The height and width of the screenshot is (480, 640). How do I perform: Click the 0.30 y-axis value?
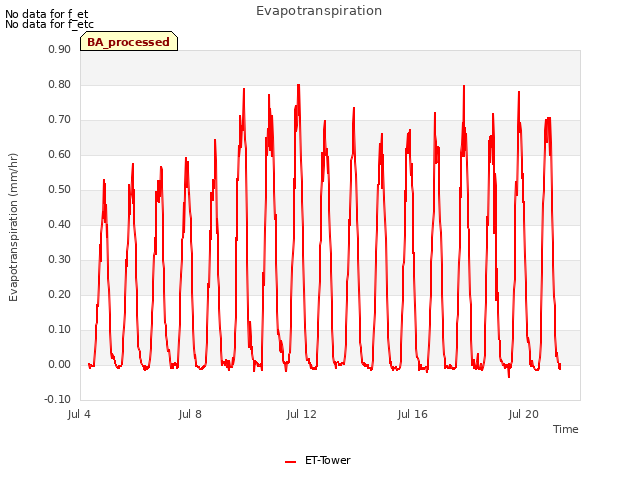coord(59,260)
